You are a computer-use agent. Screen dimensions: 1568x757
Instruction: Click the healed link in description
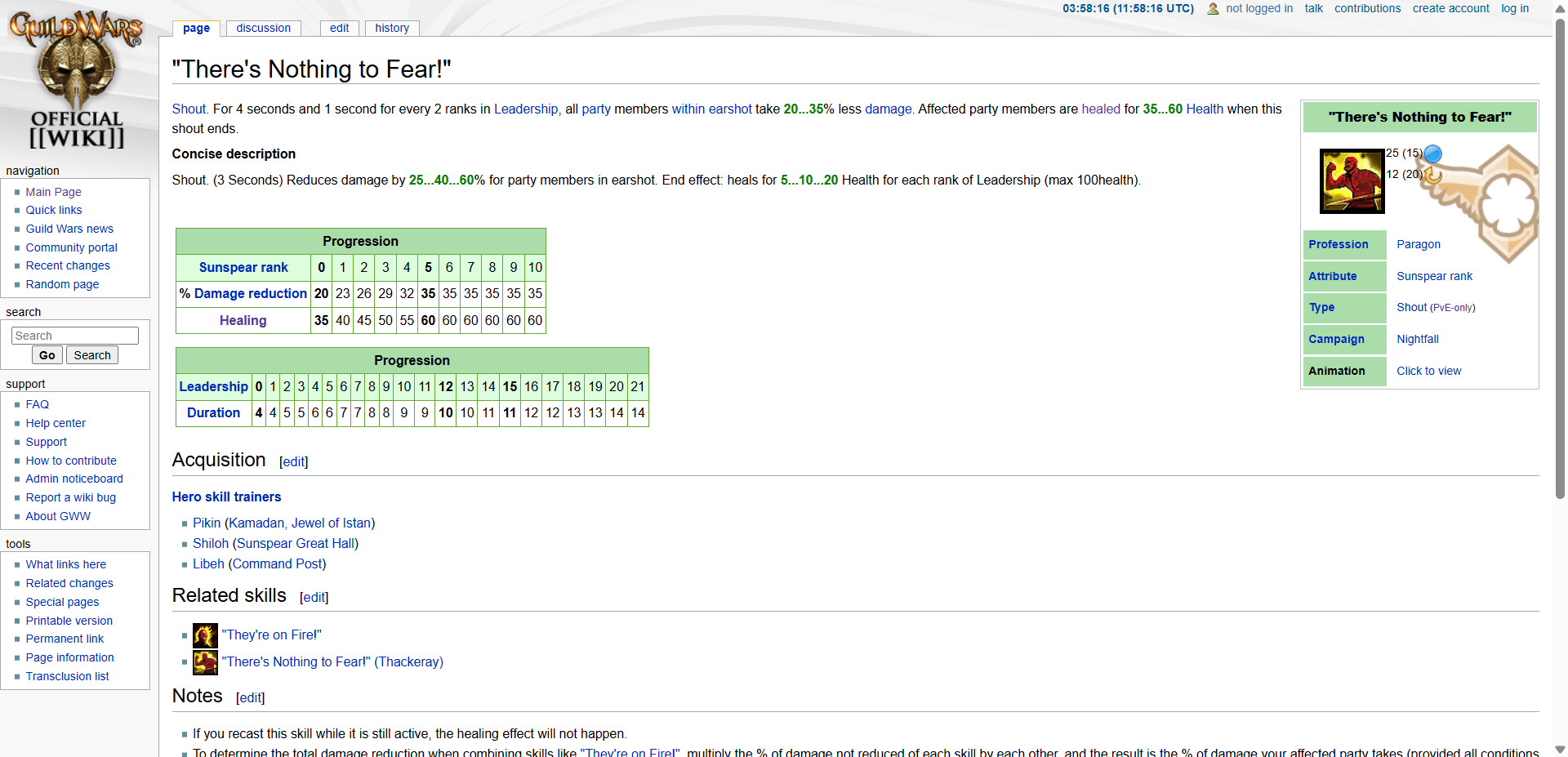(1101, 109)
